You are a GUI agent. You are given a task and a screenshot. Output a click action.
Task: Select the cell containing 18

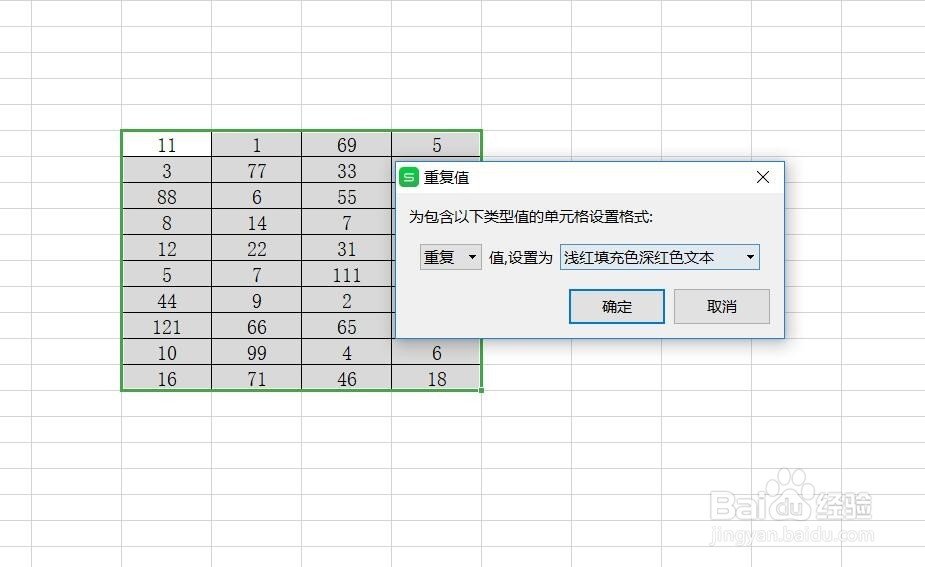pyautogui.click(x=437, y=378)
